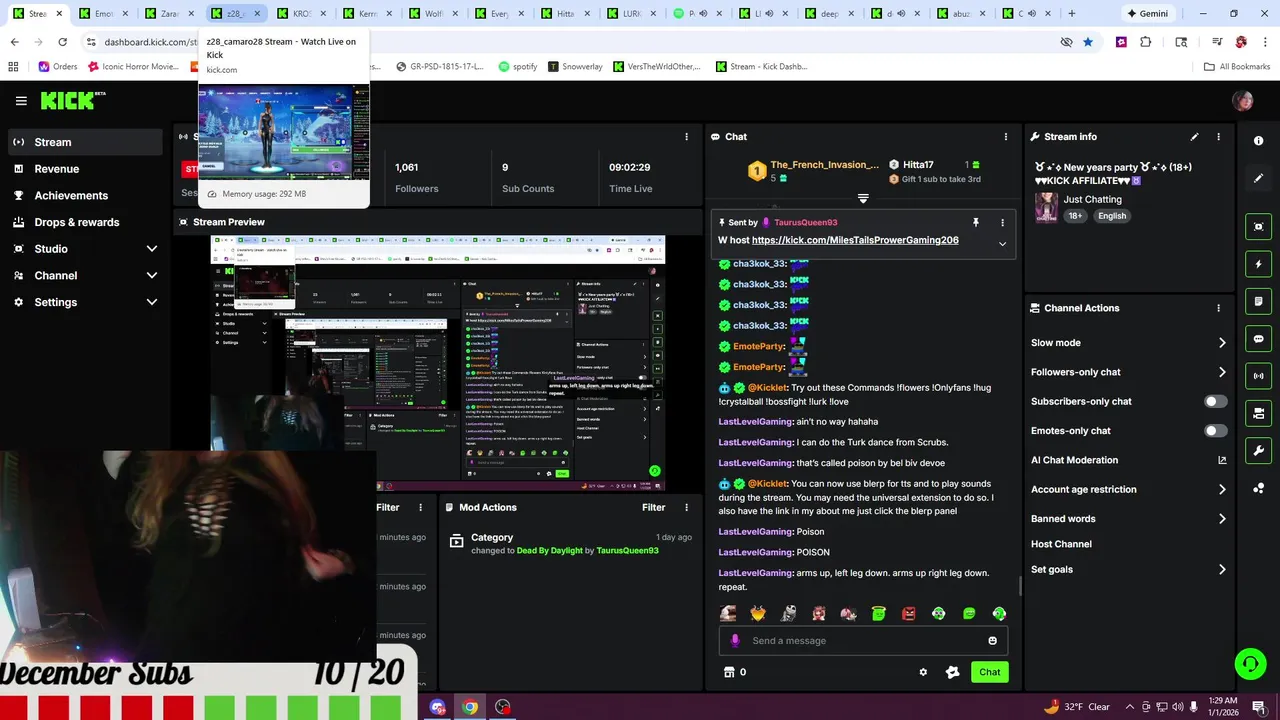The image size is (1280, 720).
Task: Click the info icon in right rail
Action: tap(1258, 141)
